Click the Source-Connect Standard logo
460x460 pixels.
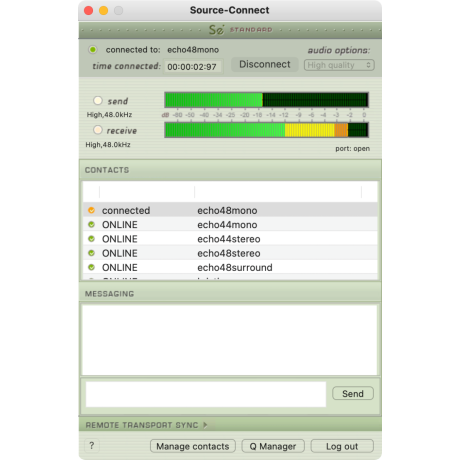[x=240, y=30]
